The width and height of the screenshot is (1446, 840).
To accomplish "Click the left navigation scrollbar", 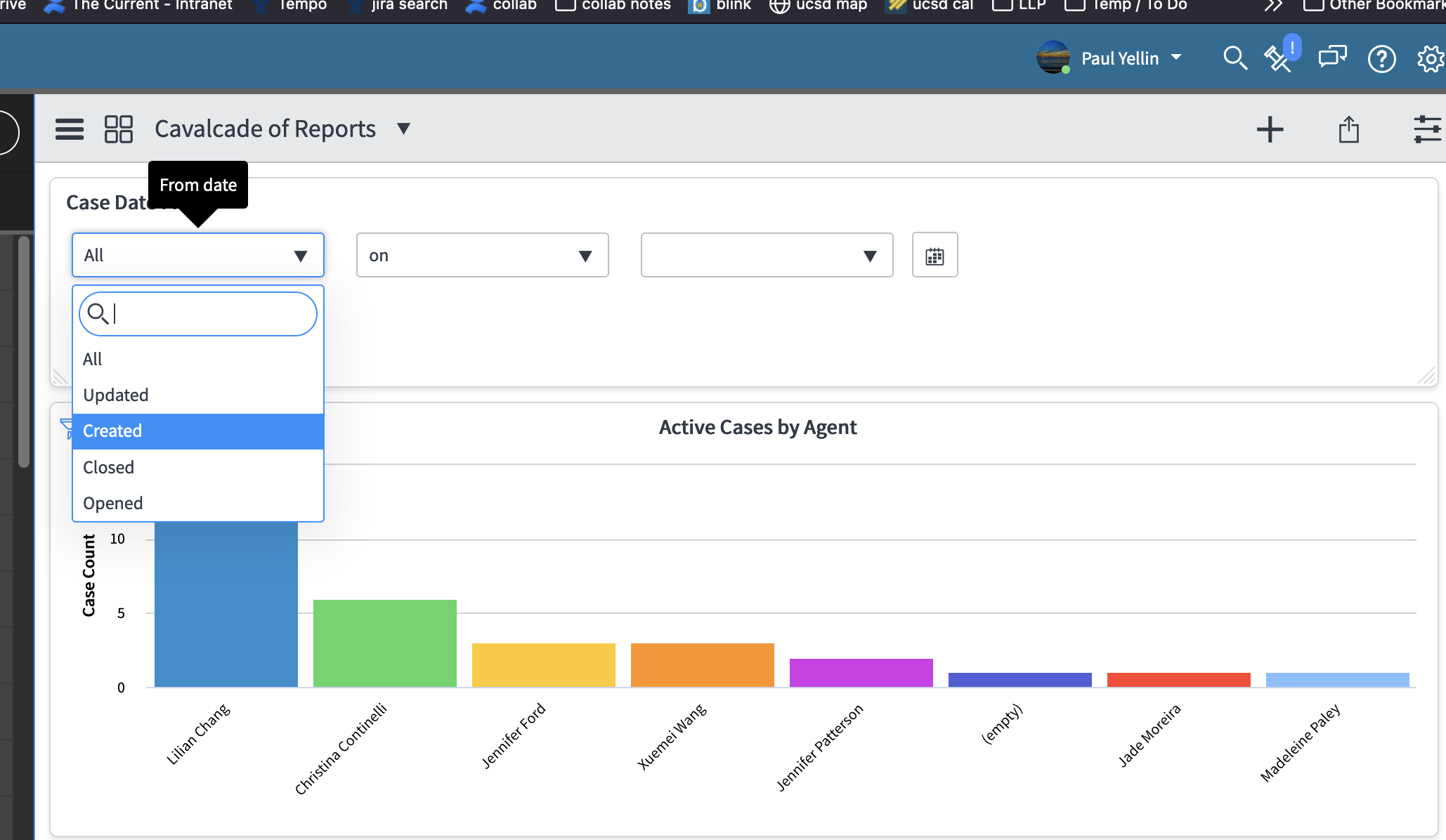I will click(x=24, y=351).
